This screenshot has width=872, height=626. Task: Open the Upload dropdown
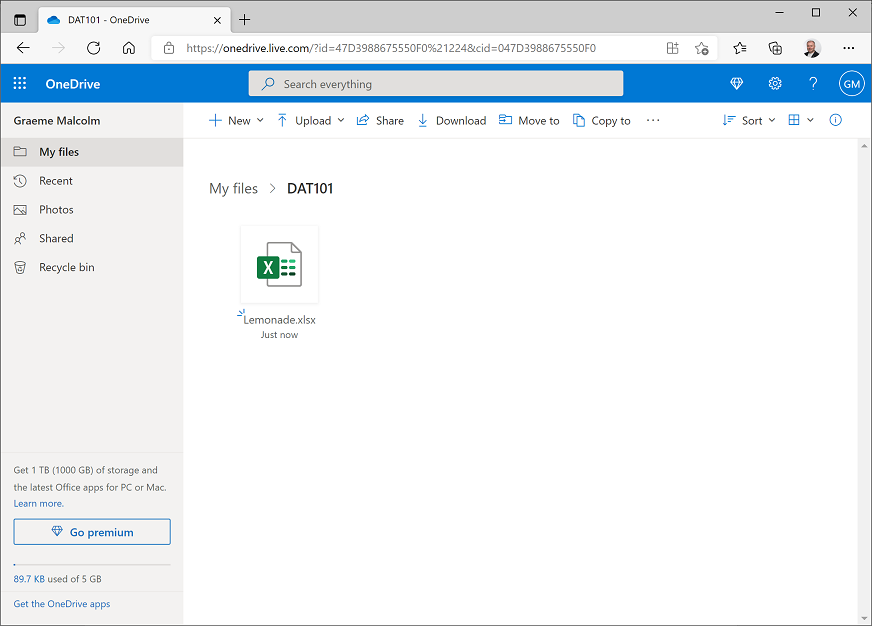[x=313, y=120]
